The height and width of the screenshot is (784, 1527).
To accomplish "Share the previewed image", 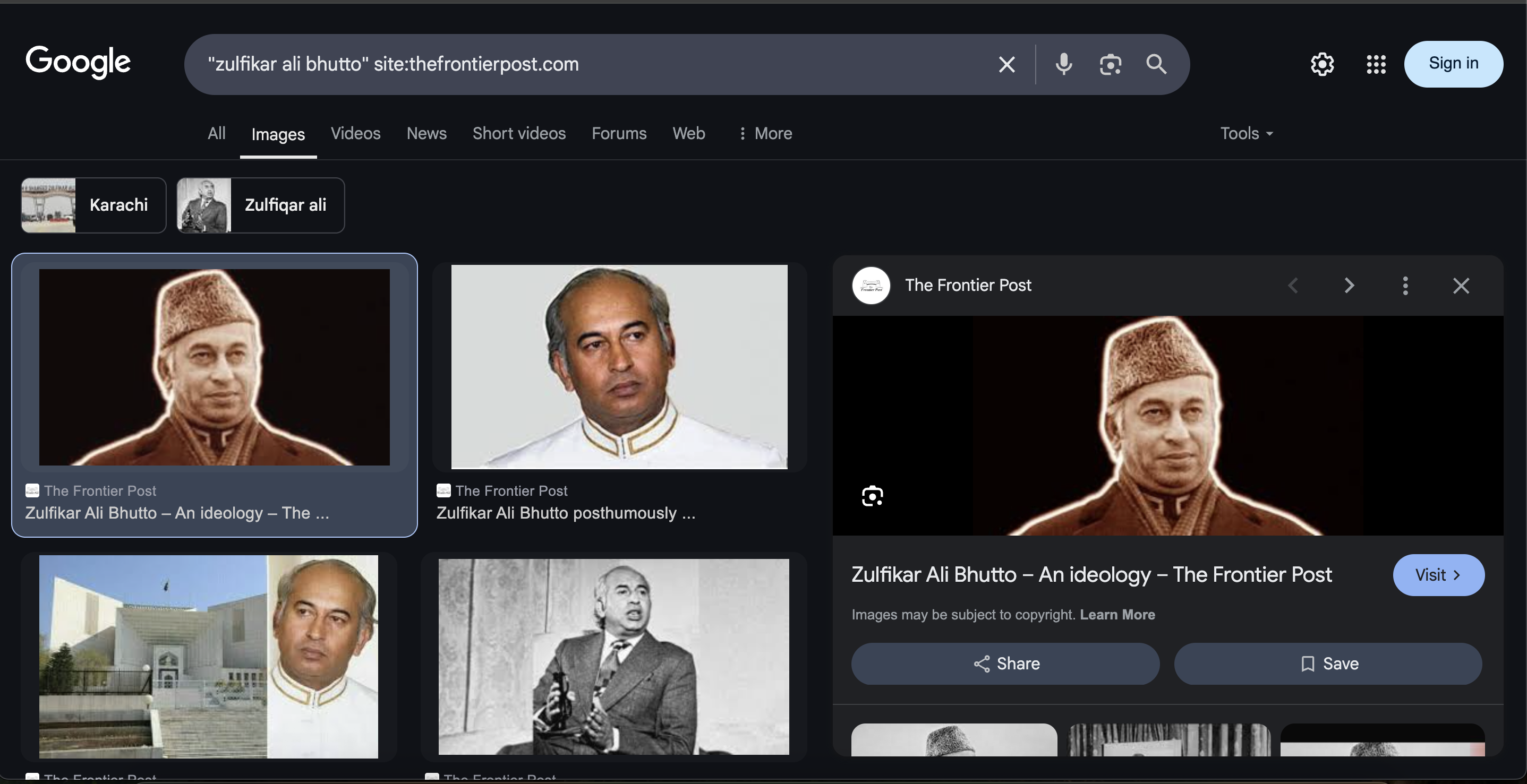I will coord(1005,664).
